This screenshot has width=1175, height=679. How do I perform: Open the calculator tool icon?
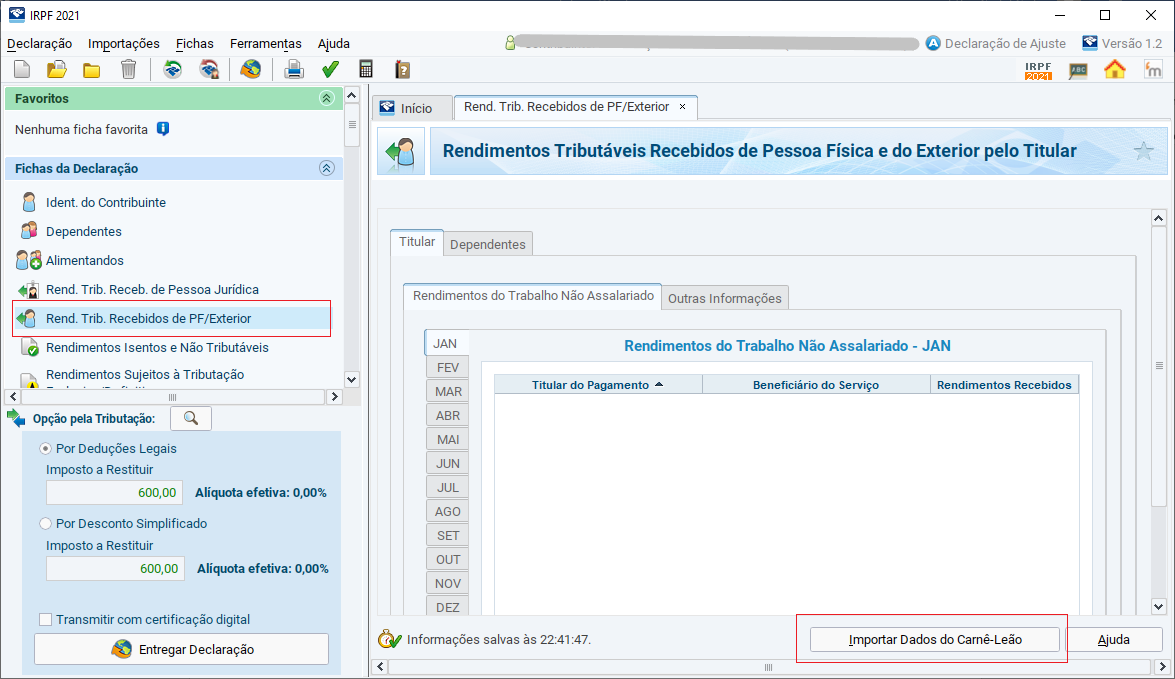point(366,69)
